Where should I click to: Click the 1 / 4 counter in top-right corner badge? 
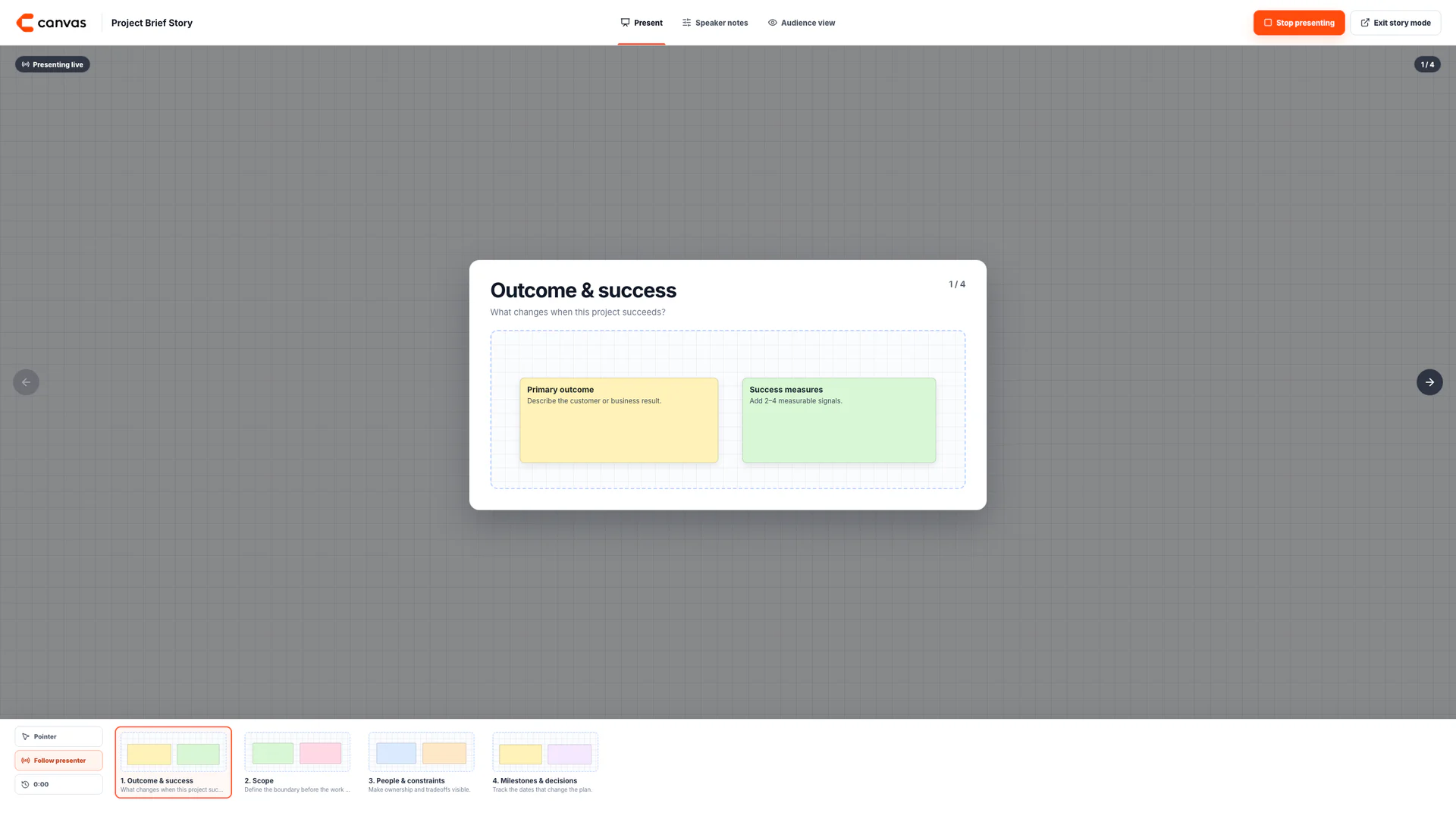(x=1427, y=64)
